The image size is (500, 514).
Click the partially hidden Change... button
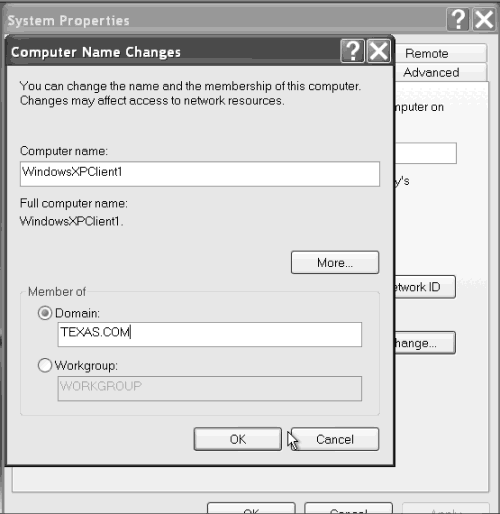[x=425, y=343]
